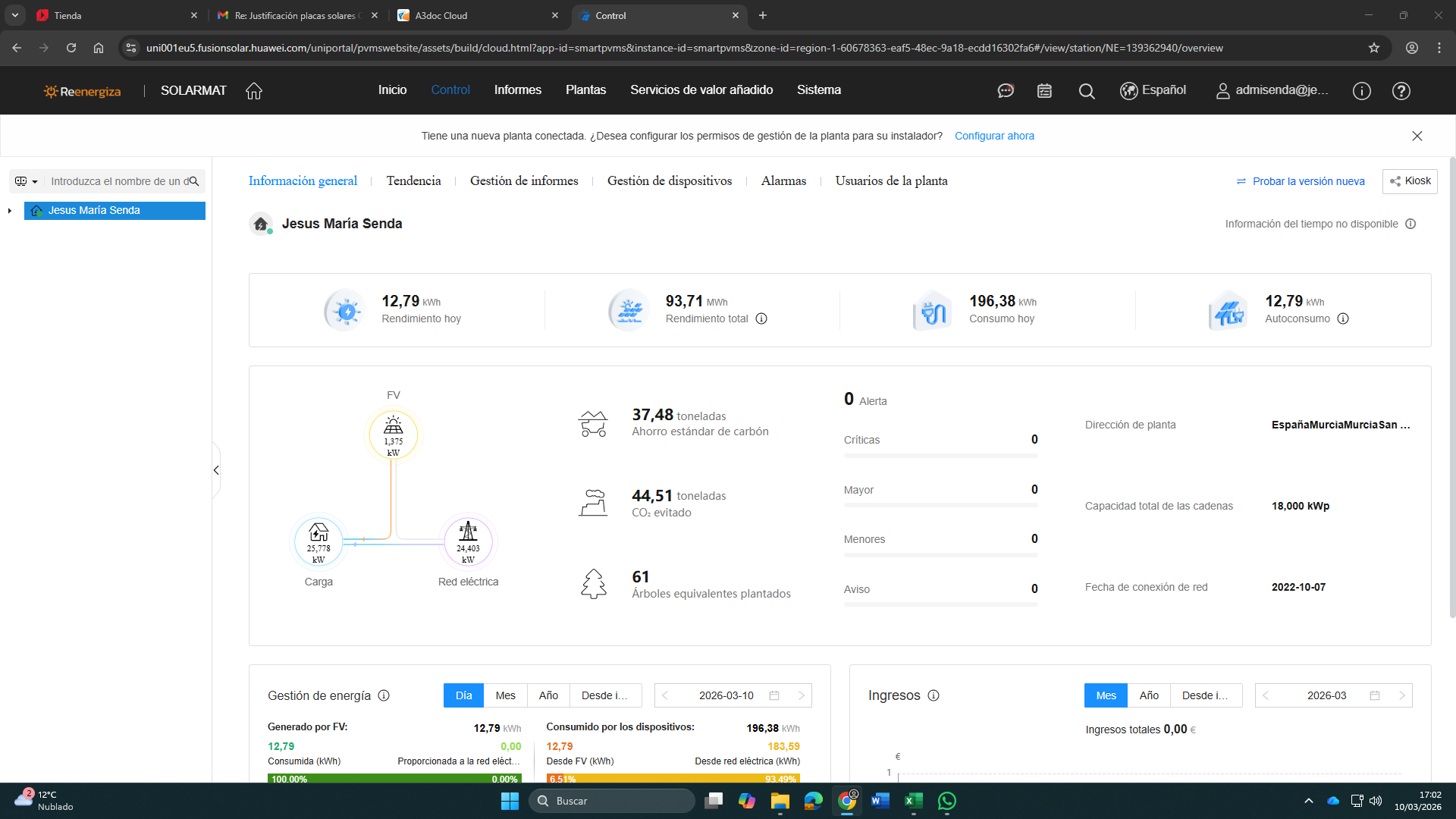Open the messages chat icon
Image resolution: width=1456 pixels, height=819 pixels.
(1006, 91)
